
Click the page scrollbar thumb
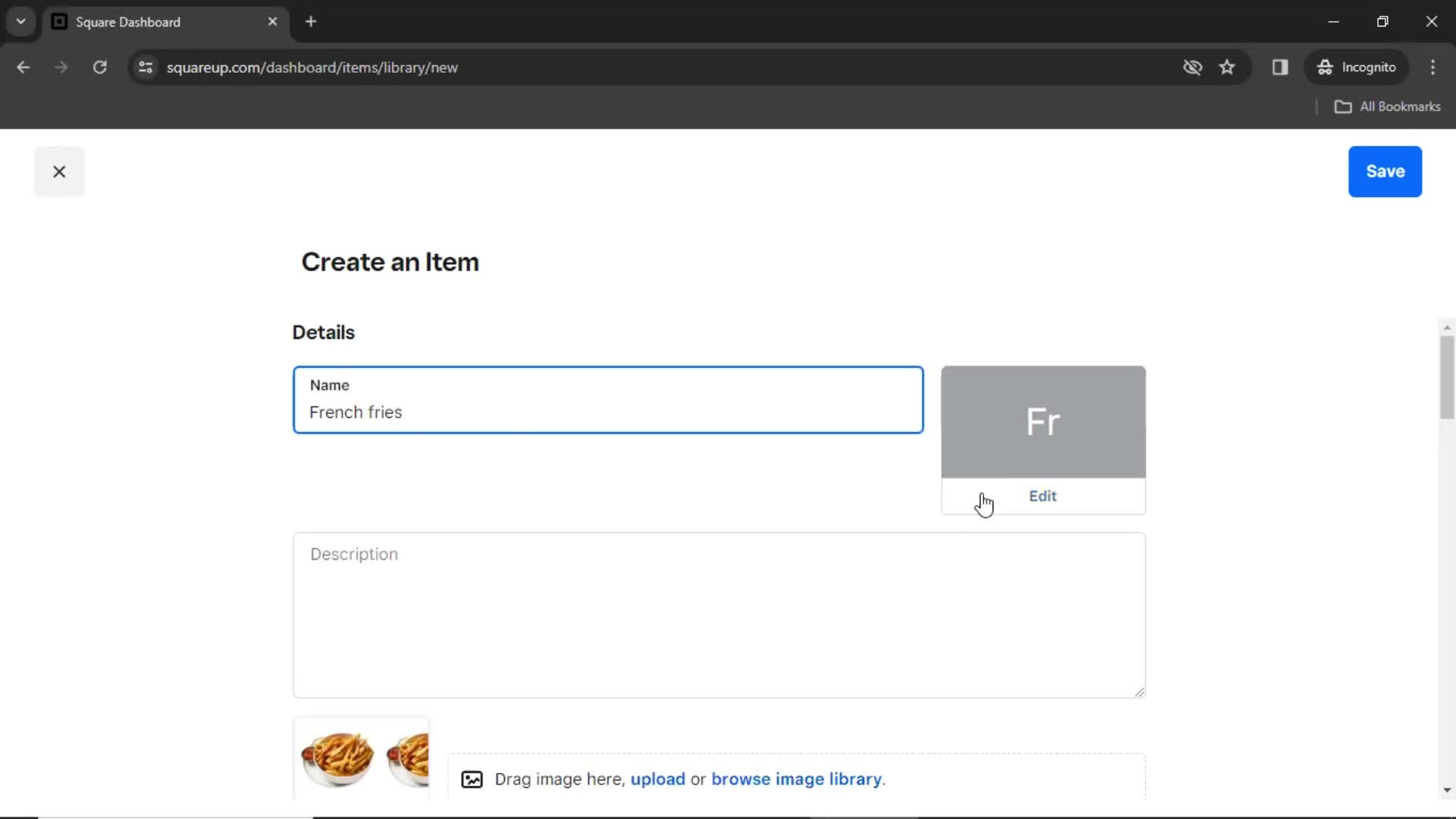pos(1447,377)
